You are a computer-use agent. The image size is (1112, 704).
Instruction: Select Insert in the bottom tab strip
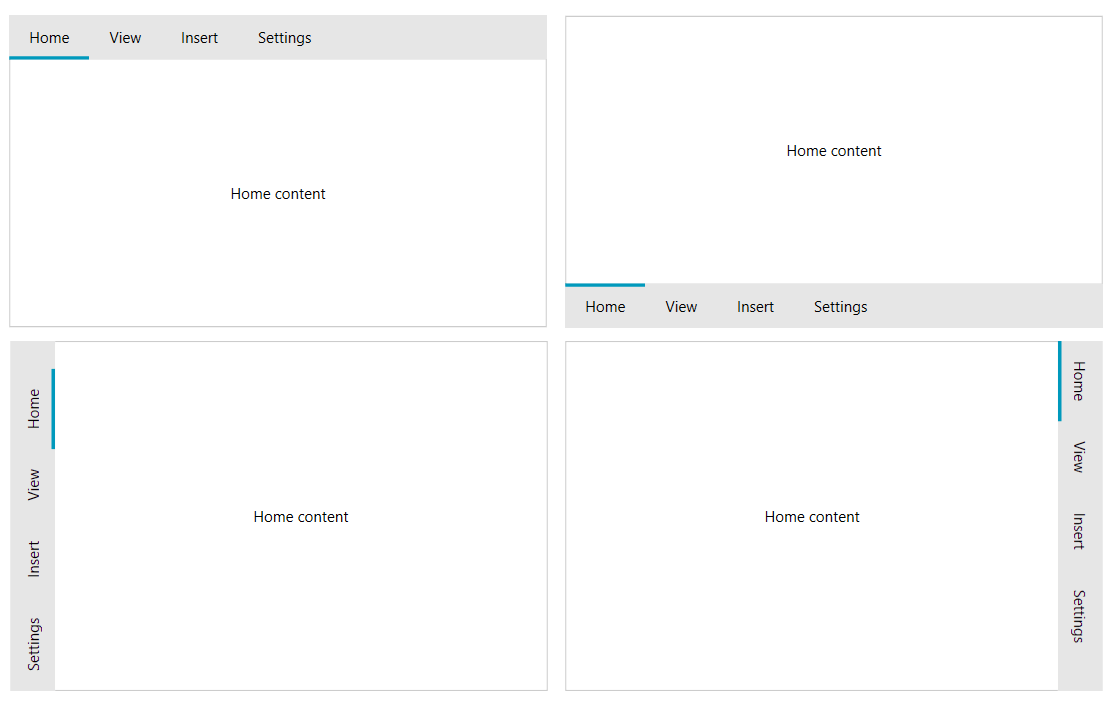coord(755,306)
